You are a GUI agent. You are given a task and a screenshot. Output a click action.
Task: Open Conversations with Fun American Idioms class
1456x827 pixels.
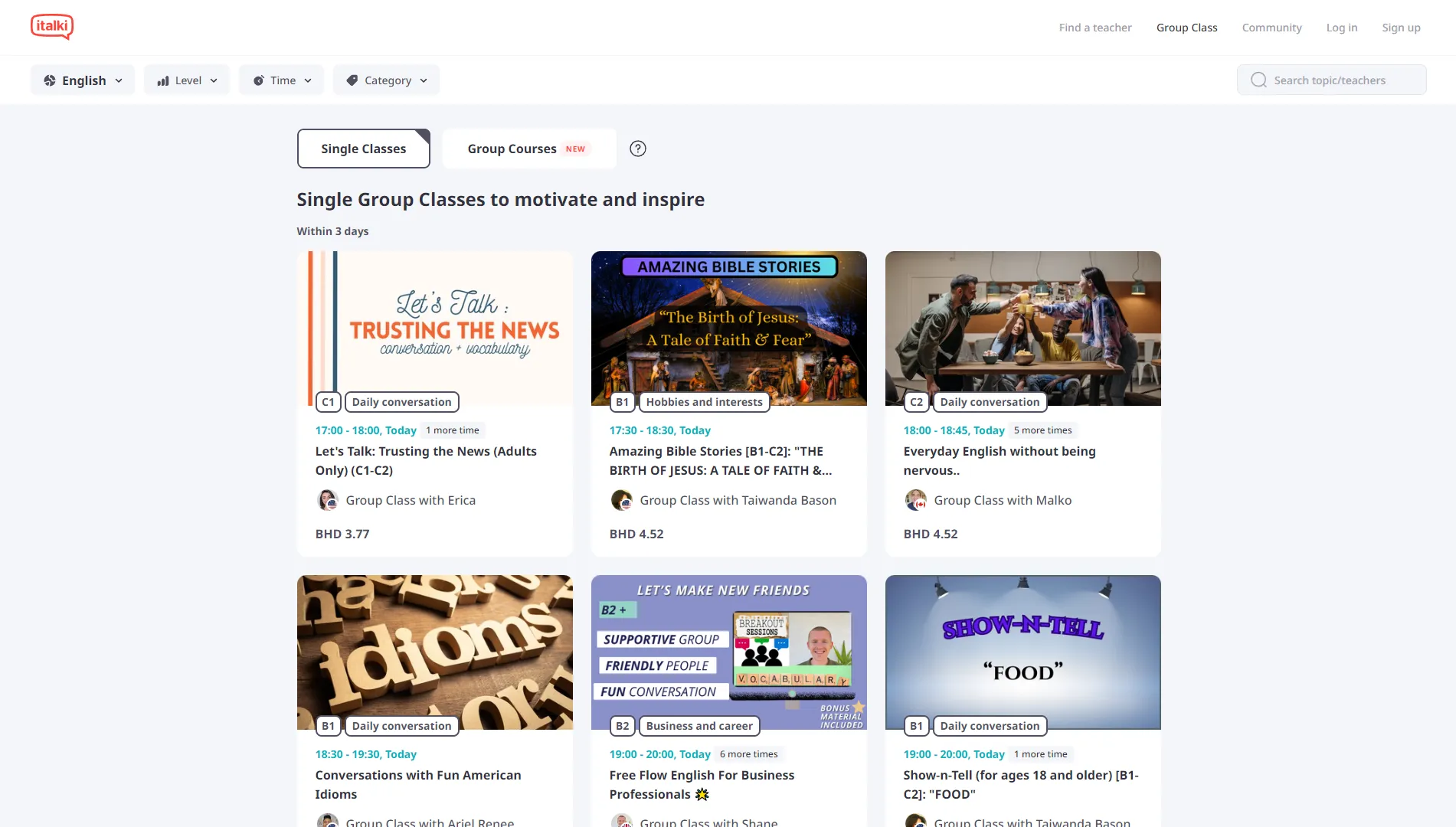(418, 785)
